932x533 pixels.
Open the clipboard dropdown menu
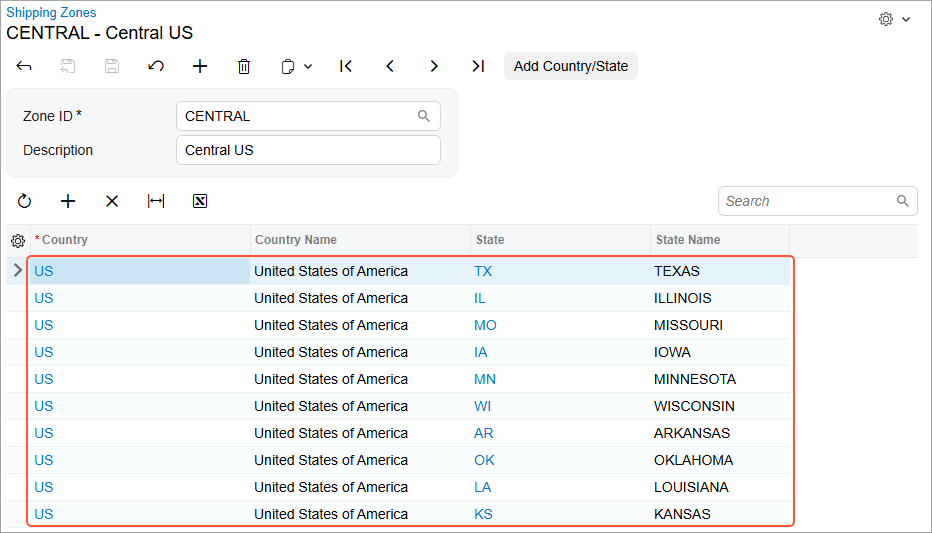click(296, 66)
